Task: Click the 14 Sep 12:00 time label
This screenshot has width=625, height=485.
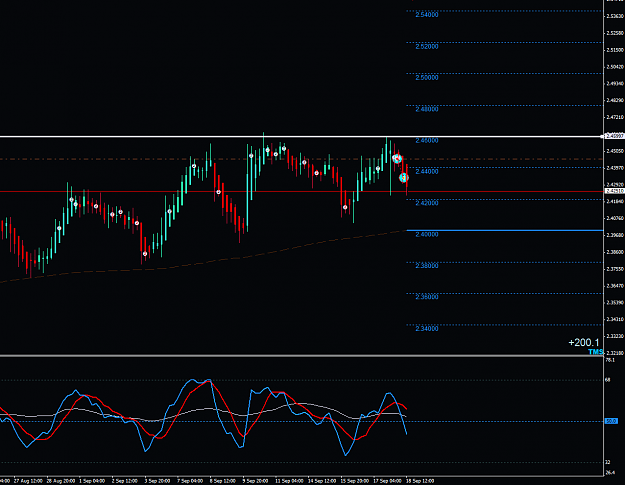Action: 322,481
